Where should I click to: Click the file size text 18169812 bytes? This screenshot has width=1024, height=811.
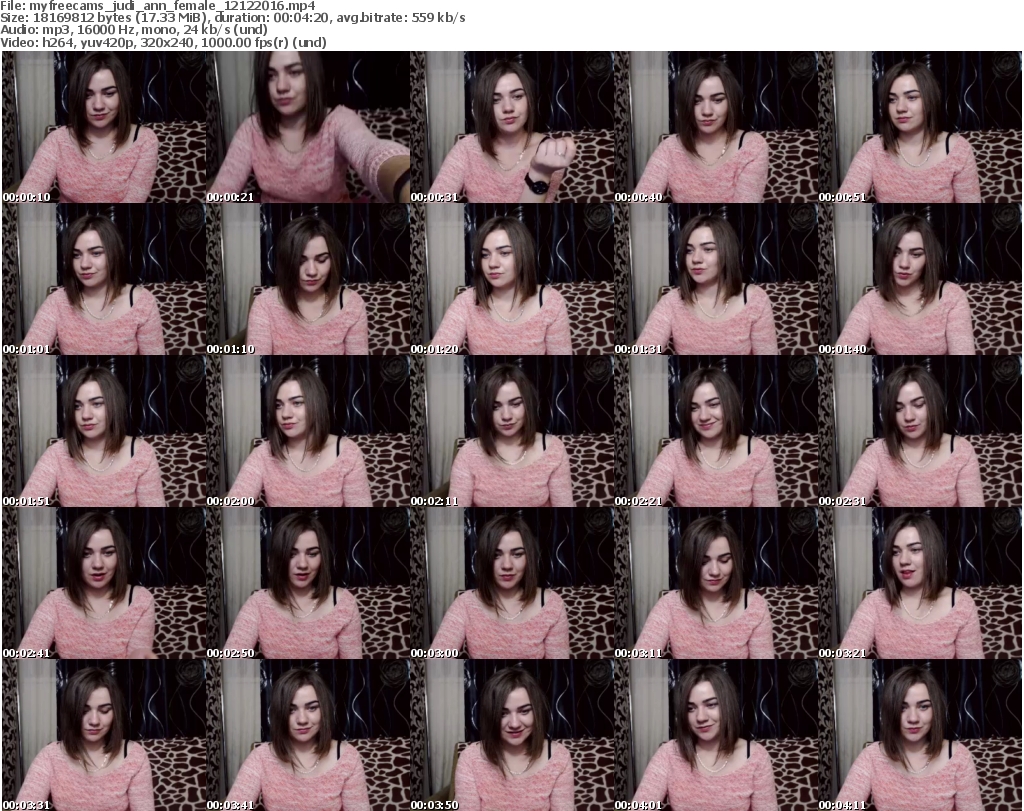tap(82, 18)
